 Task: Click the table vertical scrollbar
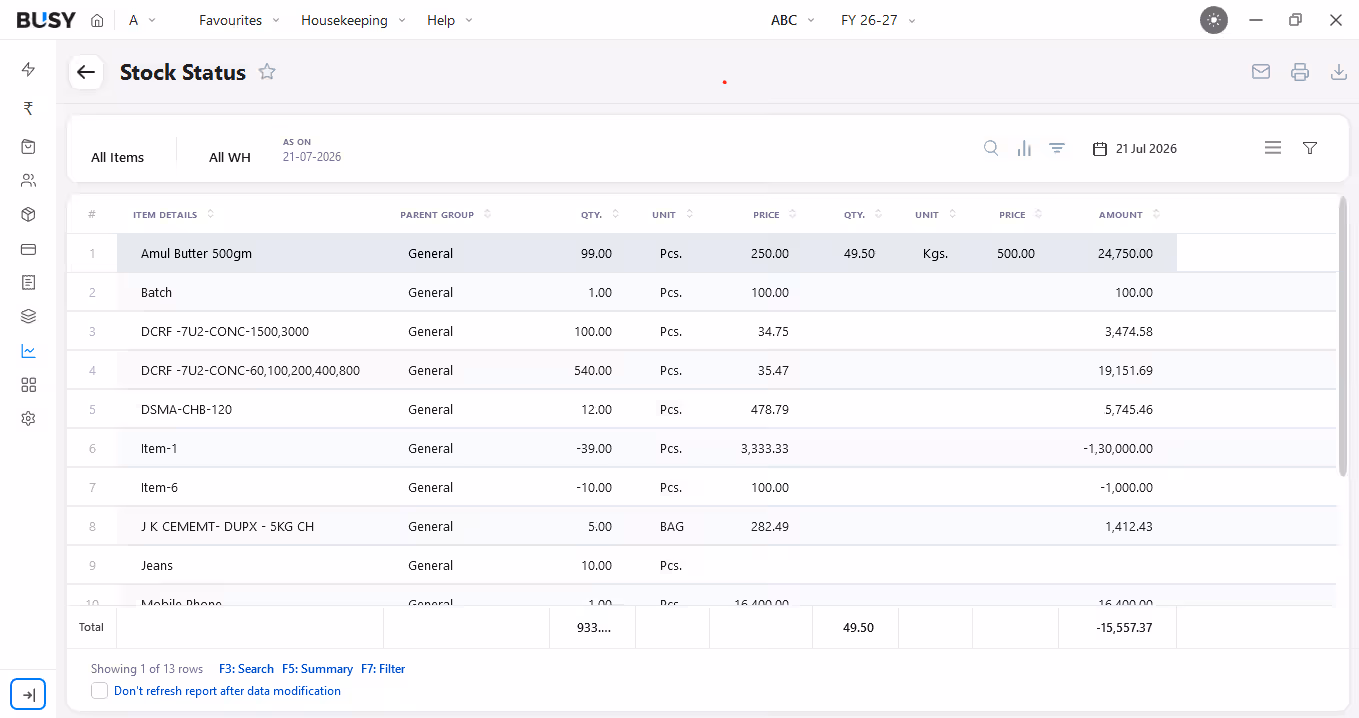[x=1342, y=336]
